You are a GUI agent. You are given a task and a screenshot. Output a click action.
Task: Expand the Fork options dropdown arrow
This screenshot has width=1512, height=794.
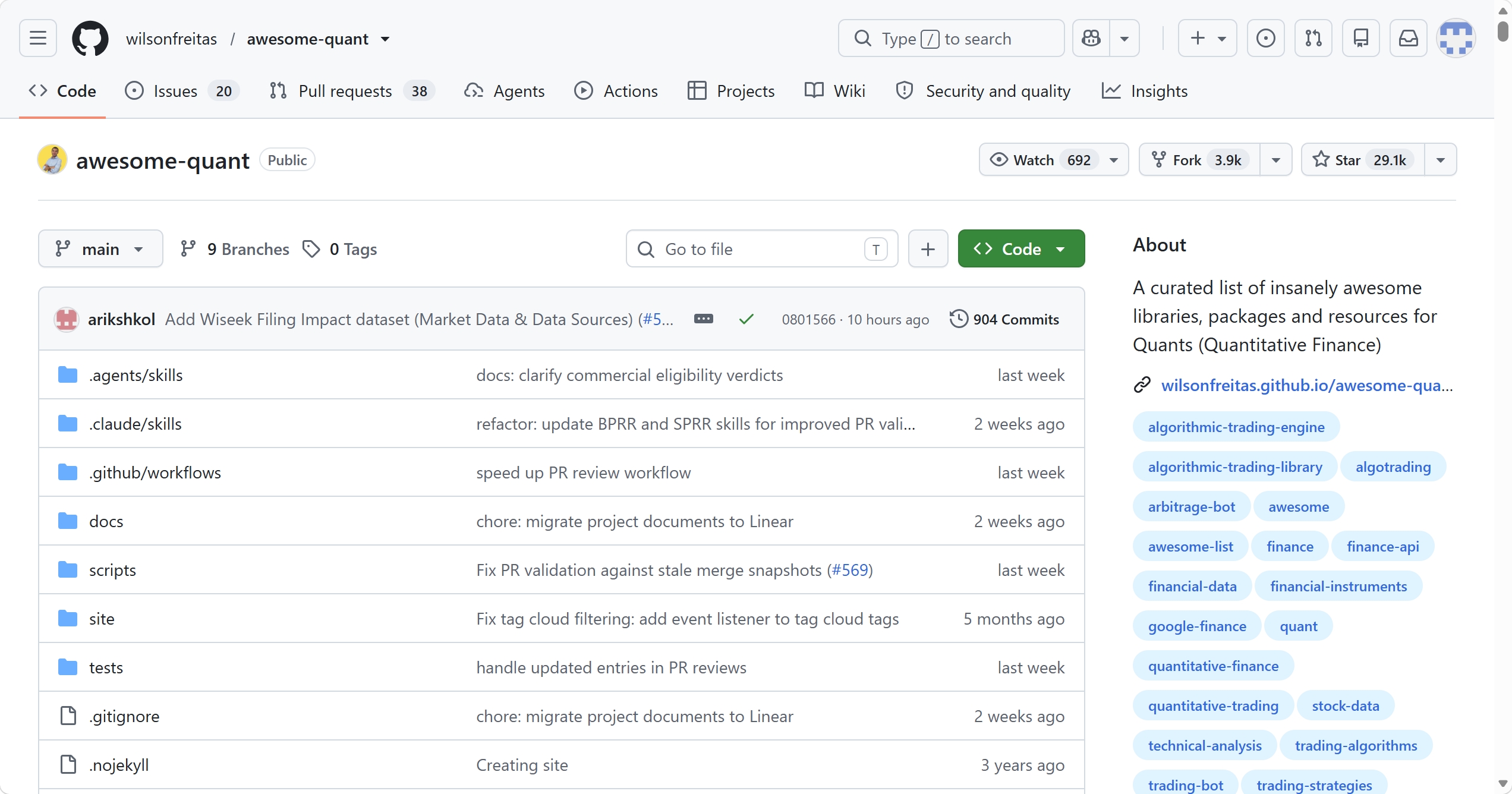coord(1276,160)
